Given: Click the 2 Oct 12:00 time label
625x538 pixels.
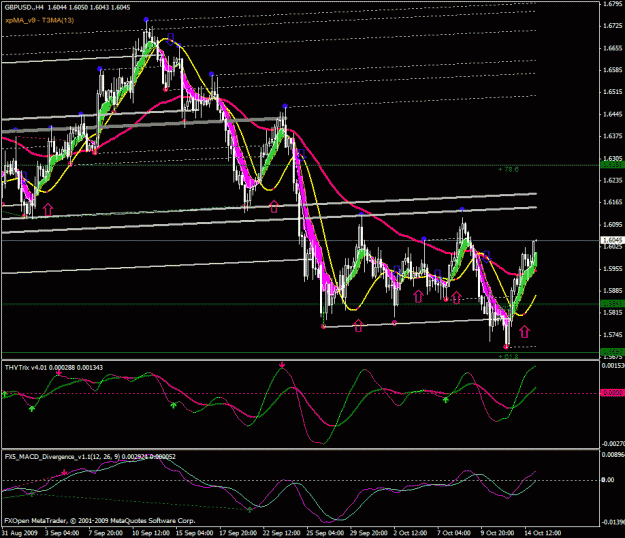Looking at the screenshot, I should point(410,533).
